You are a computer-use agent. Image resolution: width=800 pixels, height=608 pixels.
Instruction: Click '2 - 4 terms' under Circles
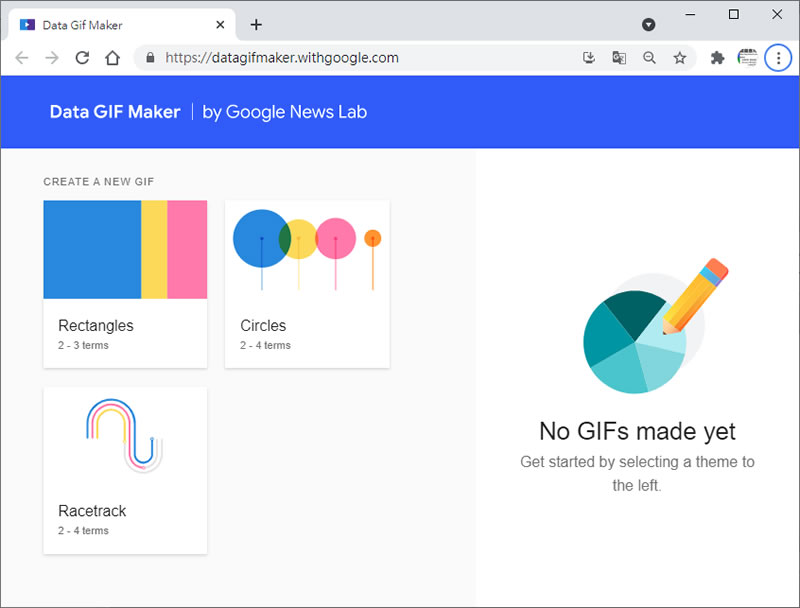[265, 345]
